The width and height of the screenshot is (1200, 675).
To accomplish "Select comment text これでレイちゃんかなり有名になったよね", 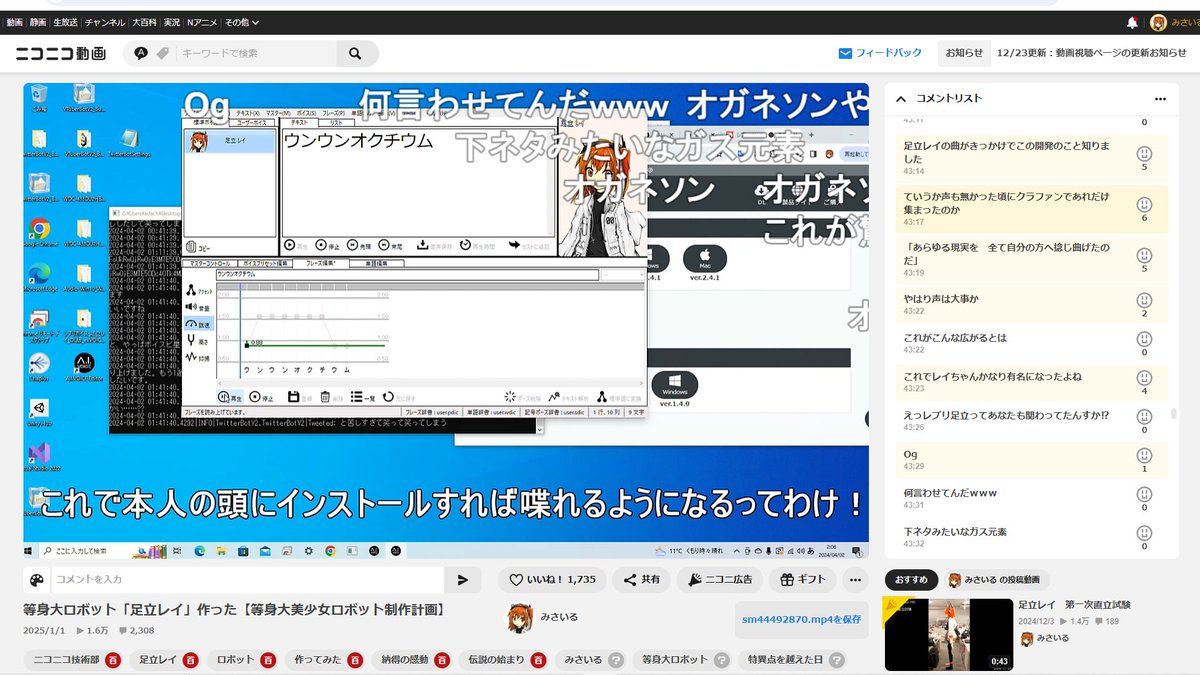I will click(992, 377).
